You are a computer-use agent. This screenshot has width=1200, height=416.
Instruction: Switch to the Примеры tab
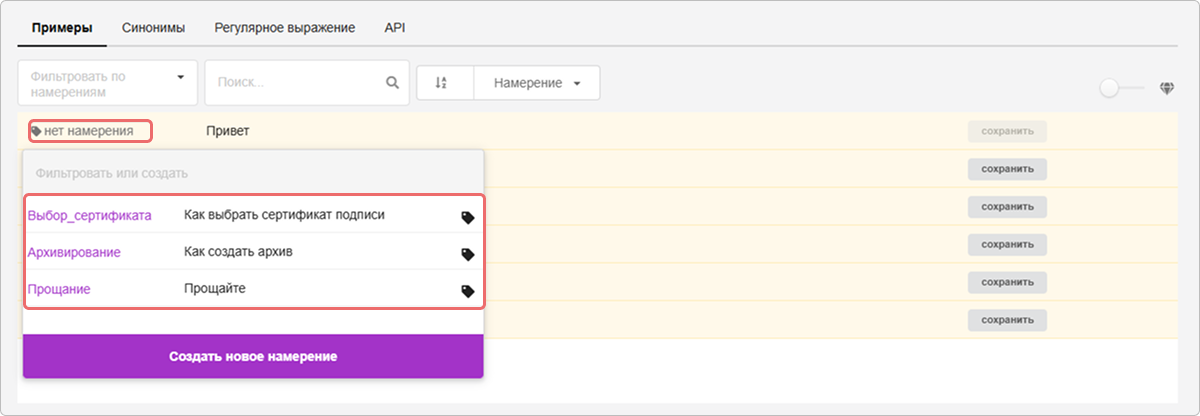(x=62, y=28)
